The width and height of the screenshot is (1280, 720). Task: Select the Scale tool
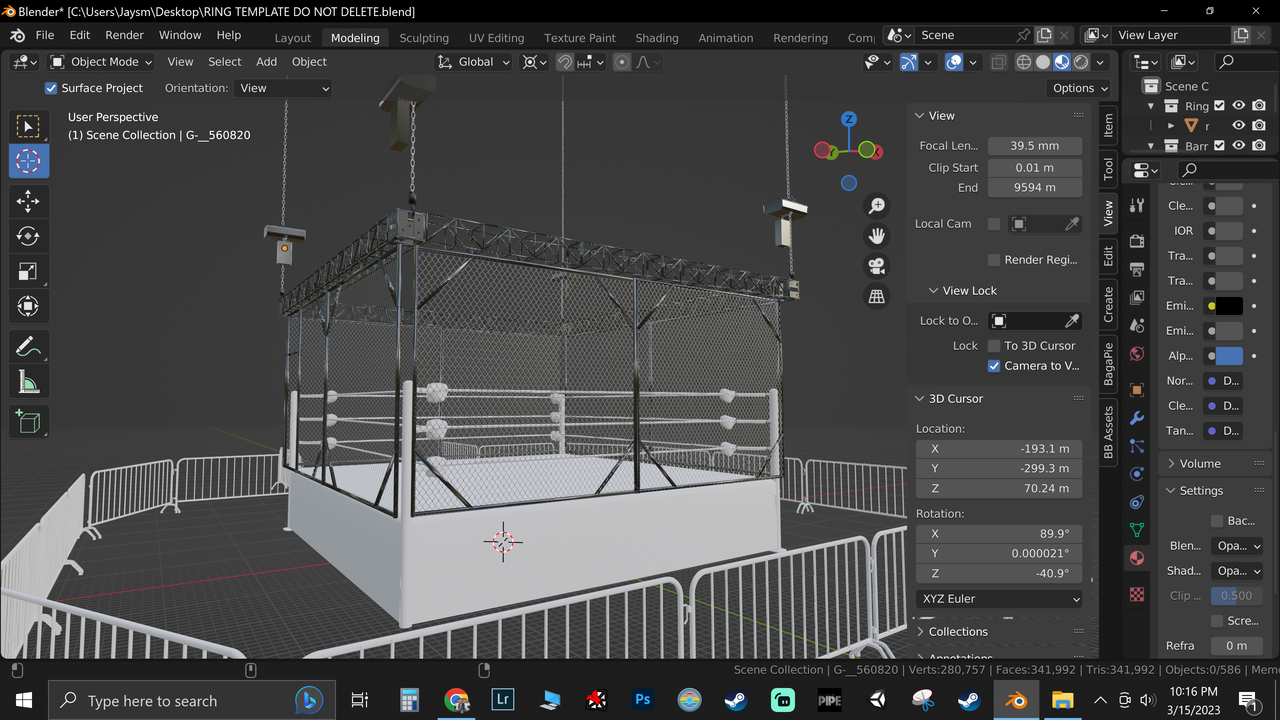pyautogui.click(x=28, y=271)
